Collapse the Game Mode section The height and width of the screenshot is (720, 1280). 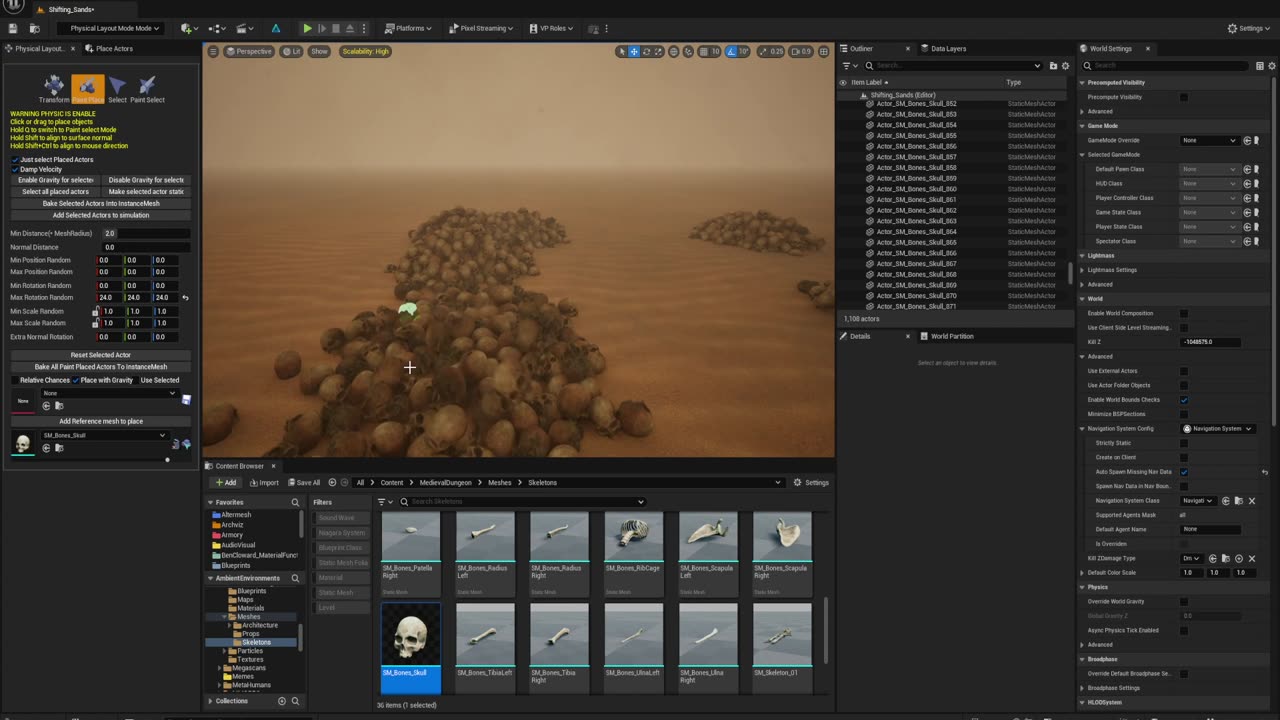click(1082, 126)
